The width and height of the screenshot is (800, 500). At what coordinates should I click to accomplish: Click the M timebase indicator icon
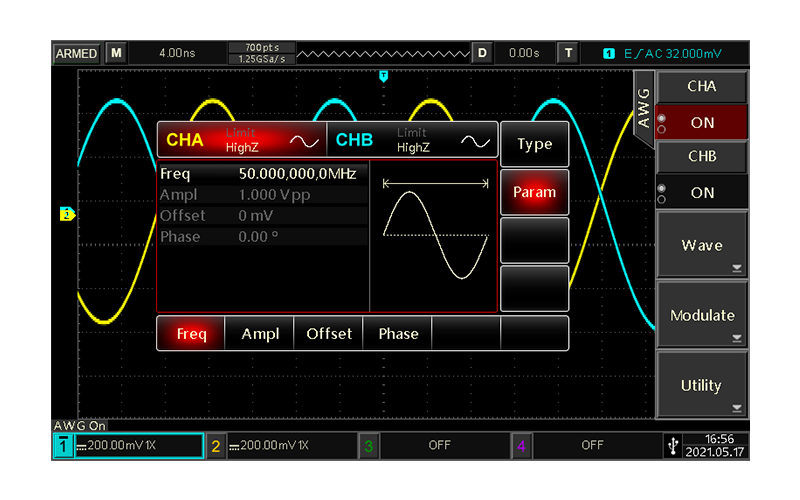(x=117, y=53)
